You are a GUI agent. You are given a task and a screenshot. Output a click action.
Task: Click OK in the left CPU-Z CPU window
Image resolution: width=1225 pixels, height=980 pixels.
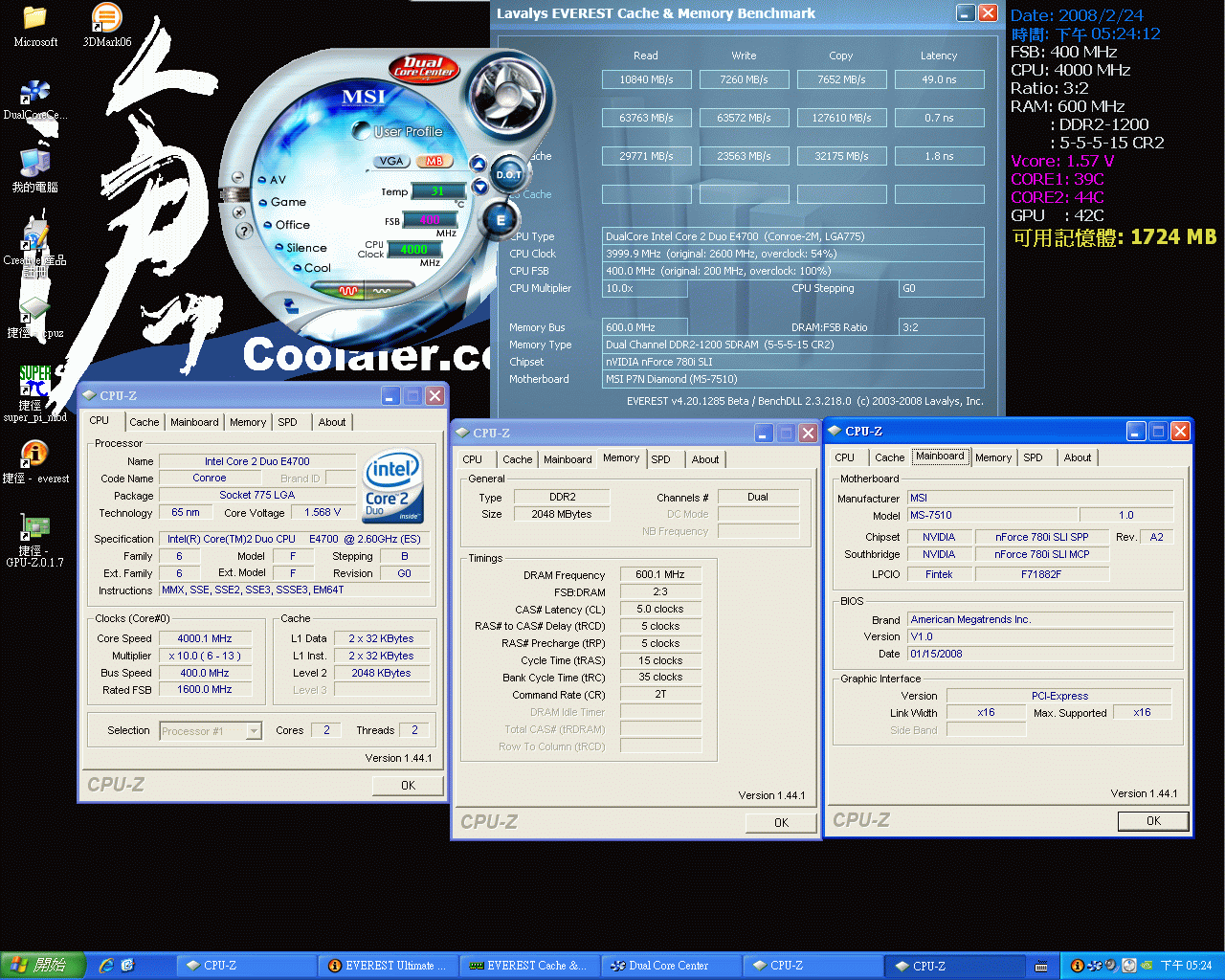(x=408, y=786)
